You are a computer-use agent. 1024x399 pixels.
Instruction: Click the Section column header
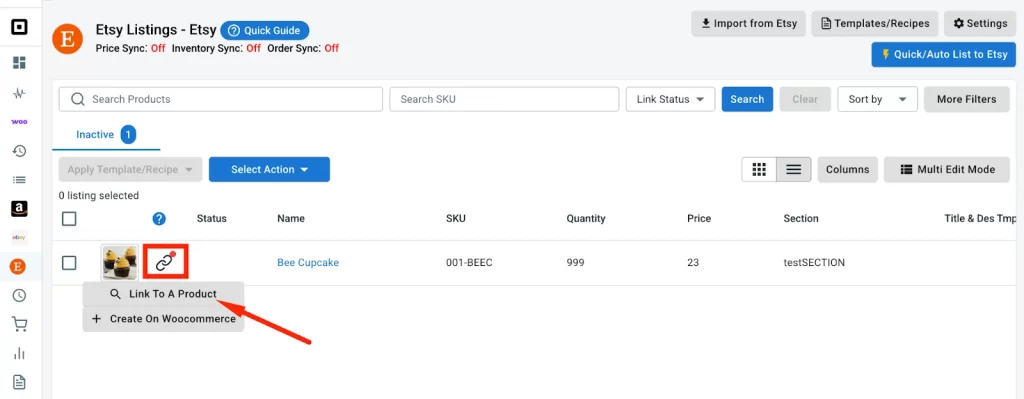pyautogui.click(x=801, y=219)
